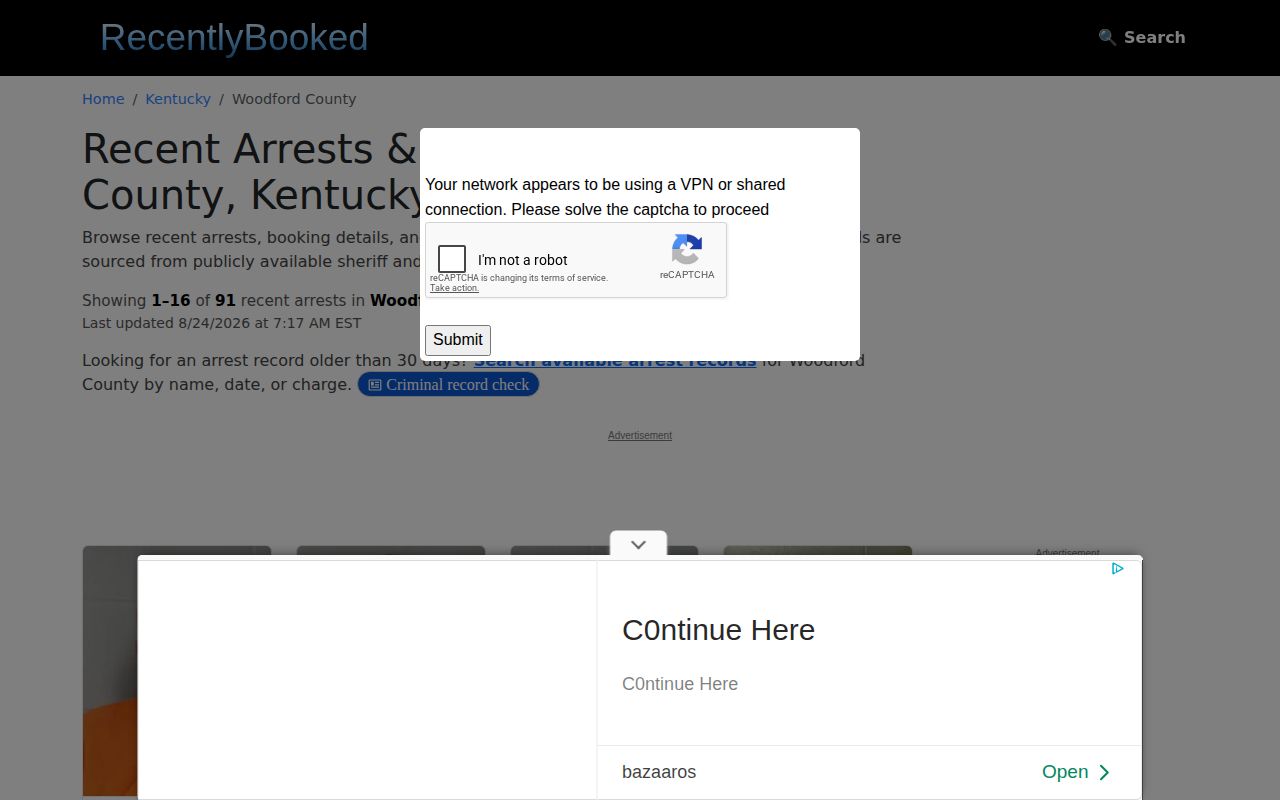Screen dimensions: 1280x800
Task: Click the grey "C0ntinue Here" ad subtitle
Action: (680, 684)
